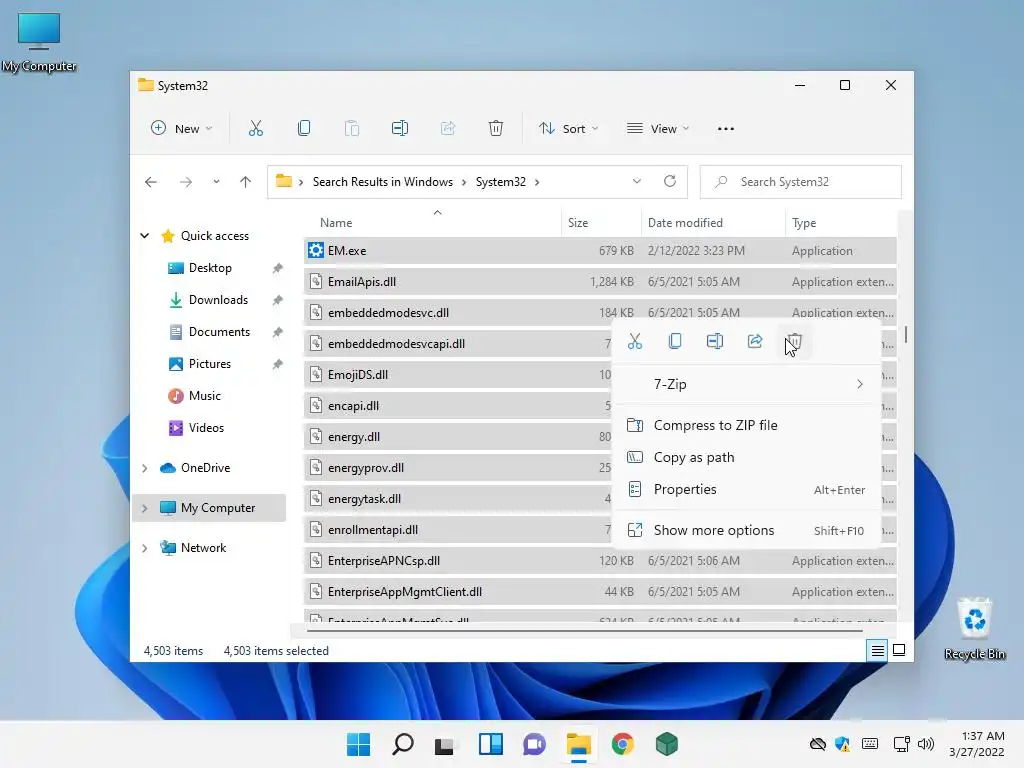Viewport: 1024px width, 768px height.
Task: Open Videos in the navigation pane
Action: [x=206, y=428]
